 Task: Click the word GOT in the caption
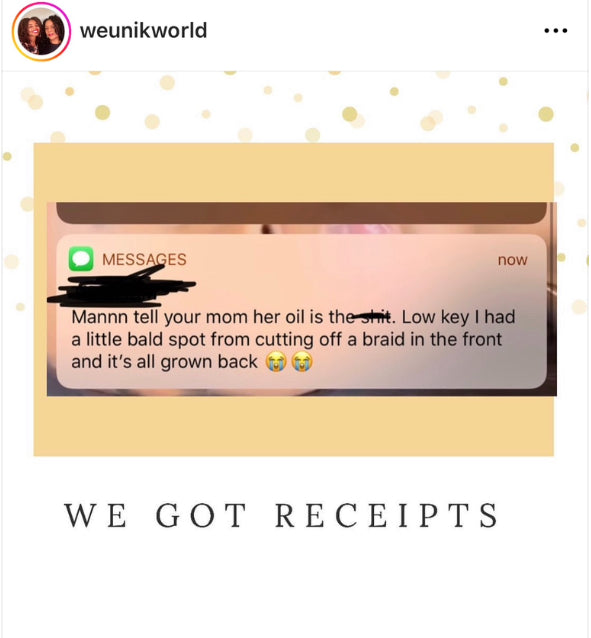201,515
